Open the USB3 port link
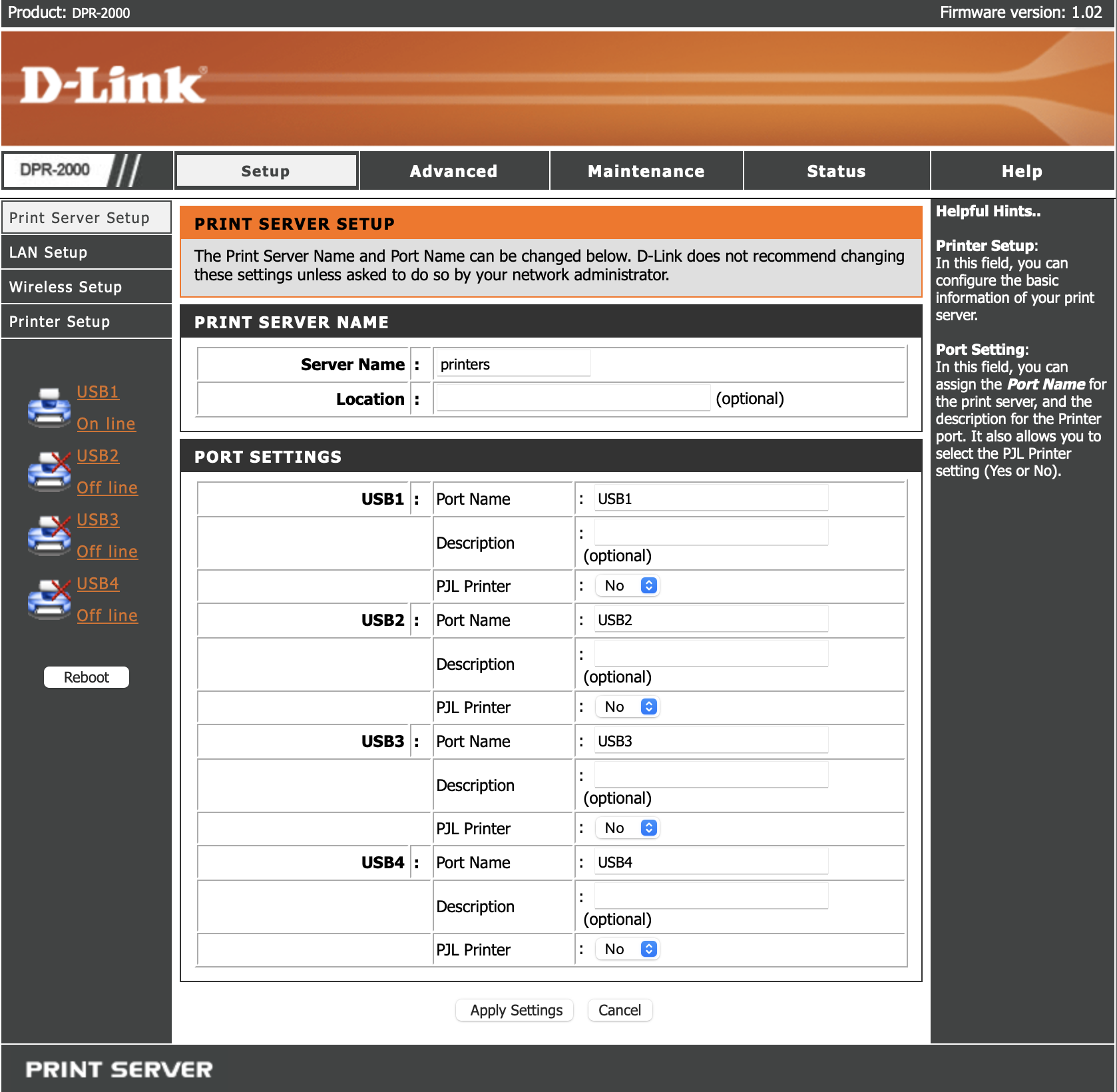Image resolution: width=1117 pixels, height=1092 pixels. 98,520
